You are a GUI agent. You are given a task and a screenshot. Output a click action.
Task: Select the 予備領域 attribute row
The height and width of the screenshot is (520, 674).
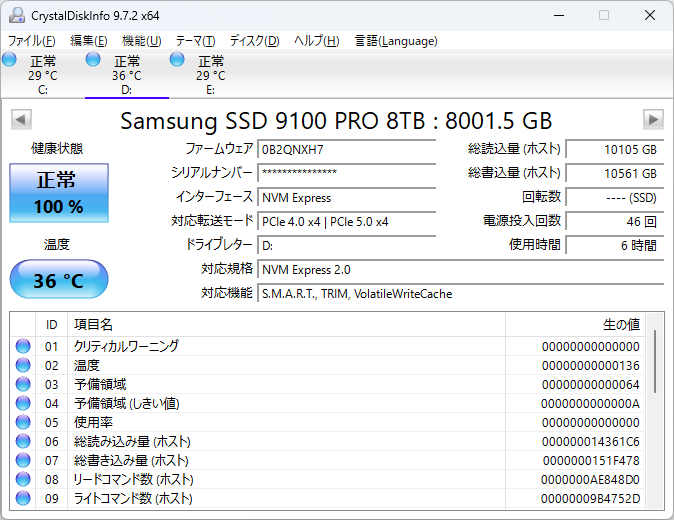click(328, 384)
